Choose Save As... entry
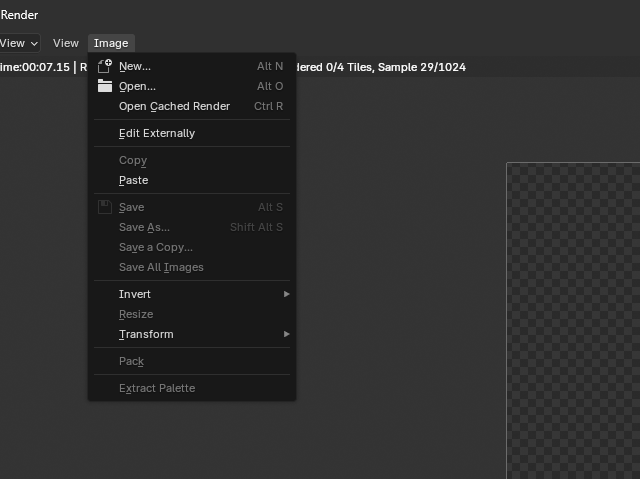640x479 pixels. [x=192, y=227]
